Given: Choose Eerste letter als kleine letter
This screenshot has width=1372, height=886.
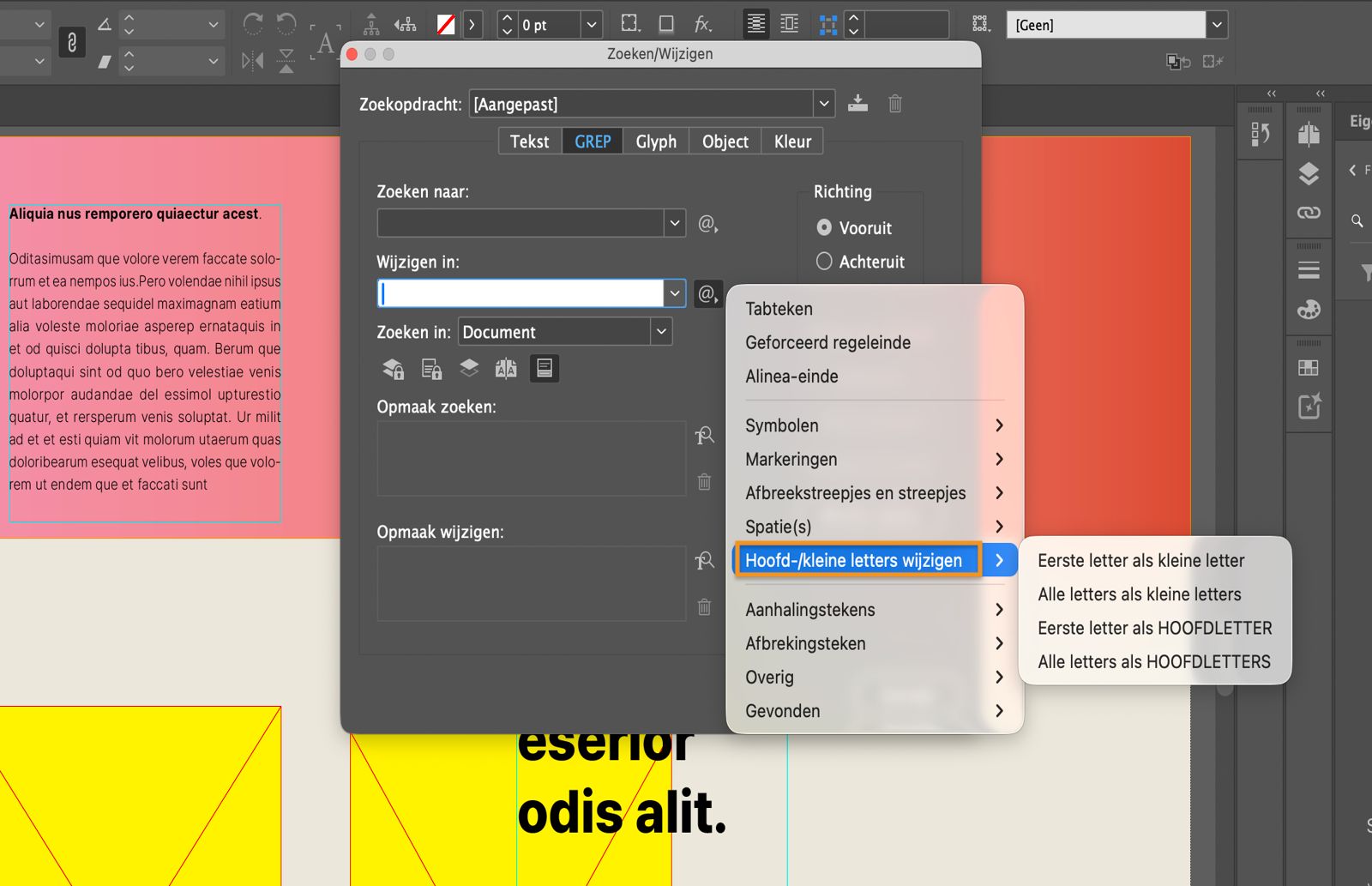Looking at the screenshot, I should pyautogui.click(x=1154, y=560).
